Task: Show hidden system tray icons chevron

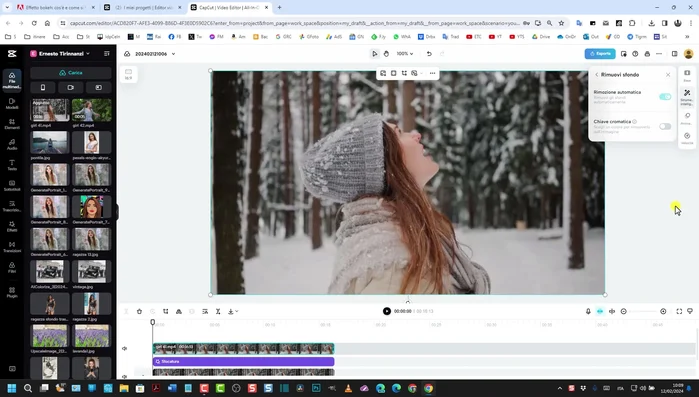Action: pyautogui.click(x=560, y=388)
